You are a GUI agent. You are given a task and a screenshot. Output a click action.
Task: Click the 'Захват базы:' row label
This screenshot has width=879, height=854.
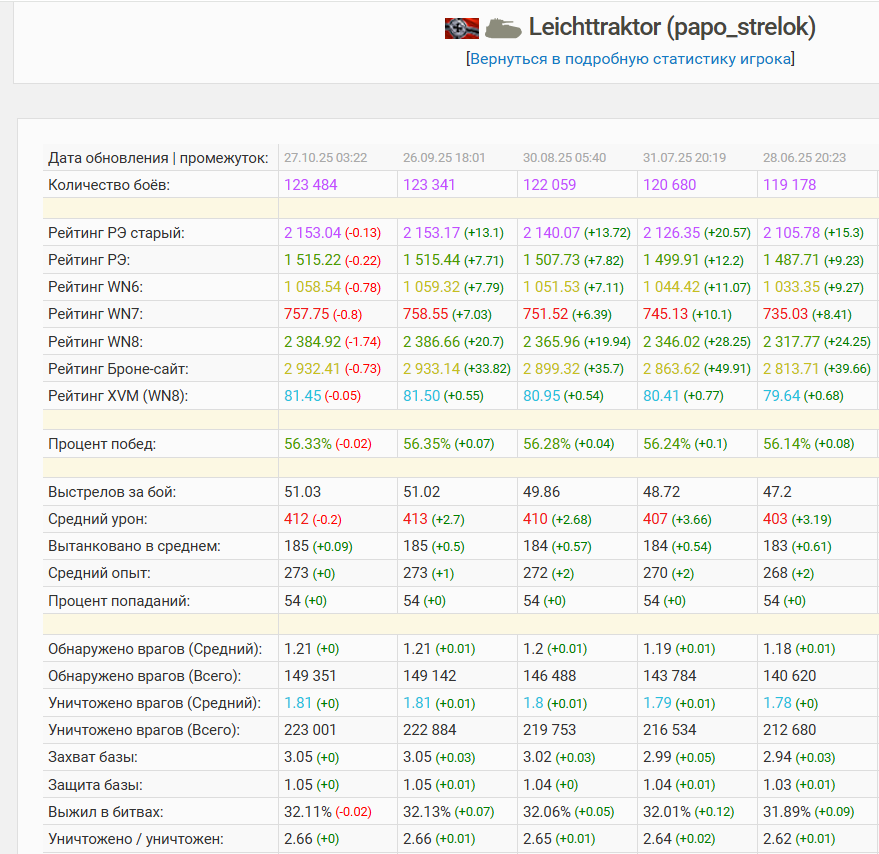93,757
